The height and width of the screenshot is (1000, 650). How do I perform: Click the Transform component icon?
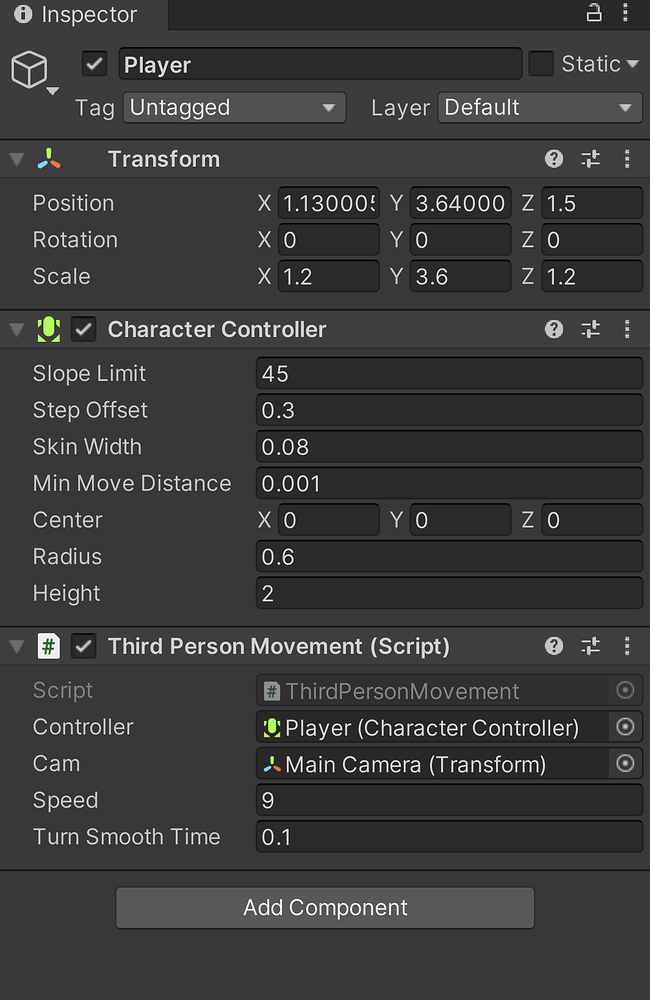coord(47,158)
